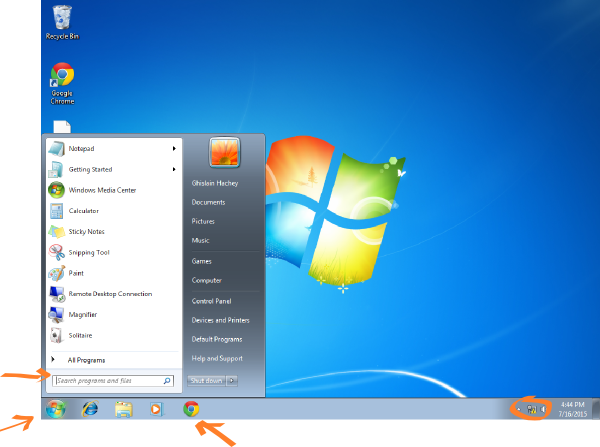Open Games from Start menu
Image resolution: width=600 pixels, height=447 pixels.
pyautogui.click(x=202, y=261)
